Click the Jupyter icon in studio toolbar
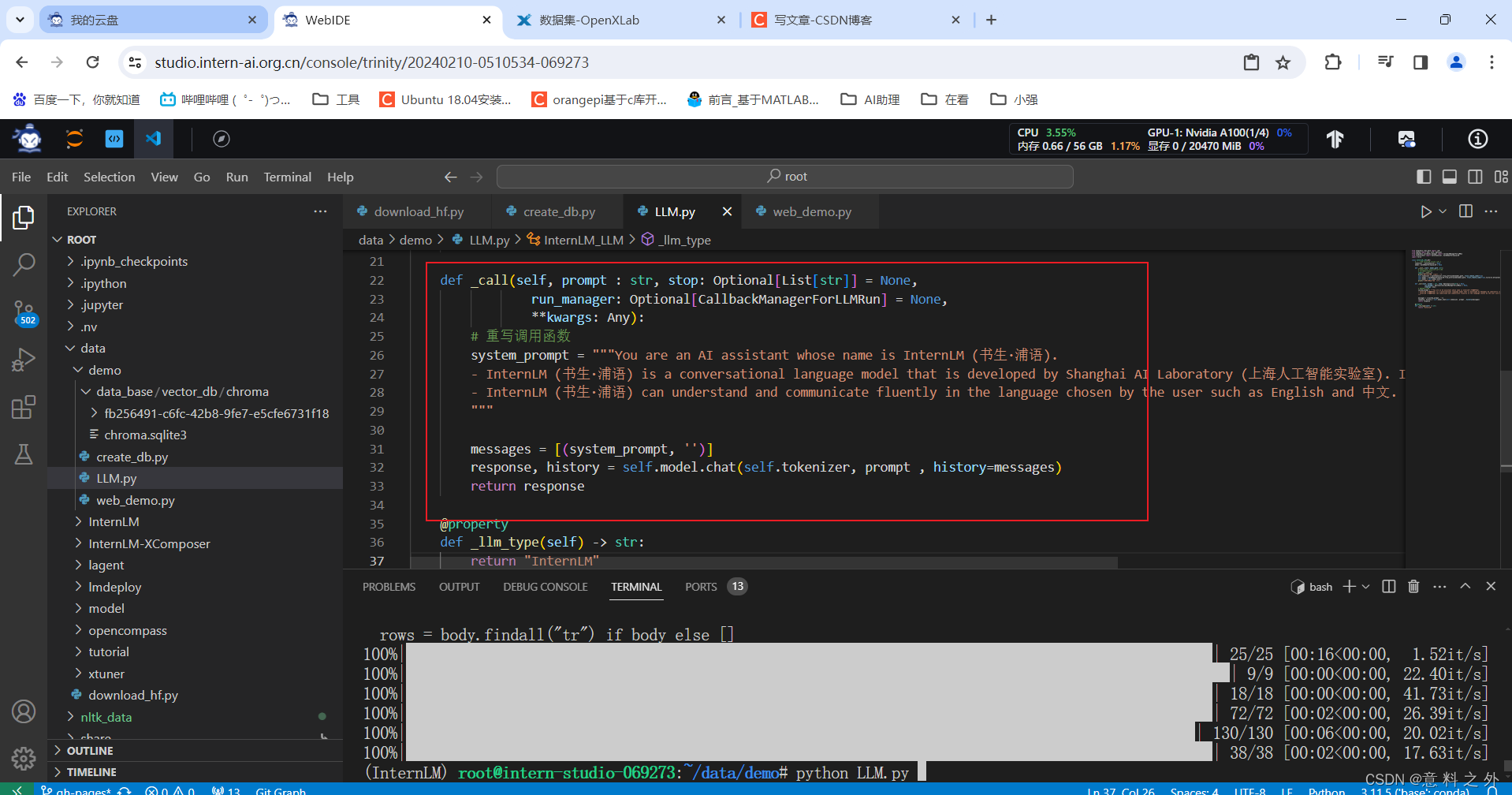Screen dimensions: 1512x795 pos(74,139)
